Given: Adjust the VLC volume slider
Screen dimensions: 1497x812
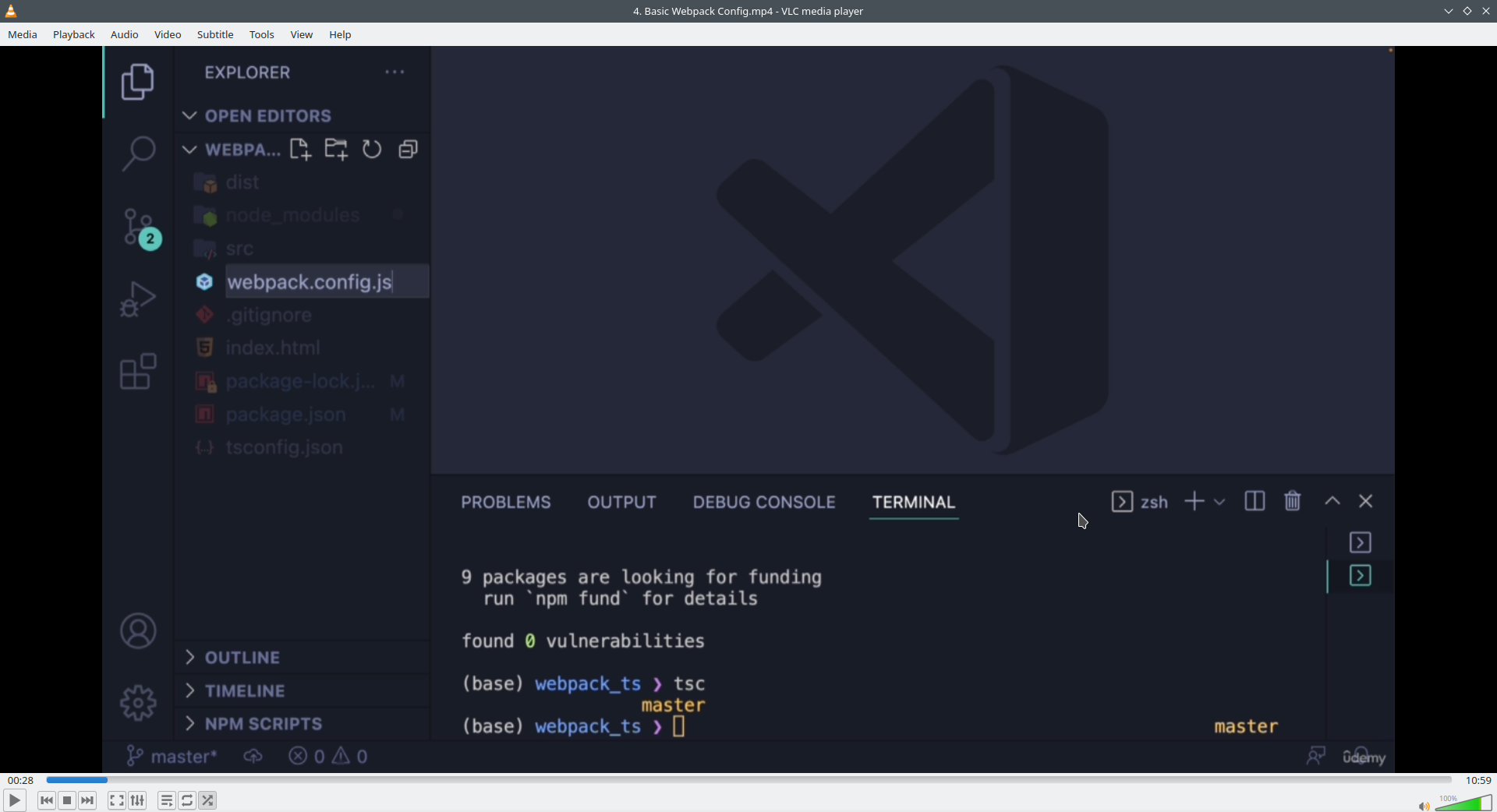Looking at the screenshot, I should click(1463, 803).
